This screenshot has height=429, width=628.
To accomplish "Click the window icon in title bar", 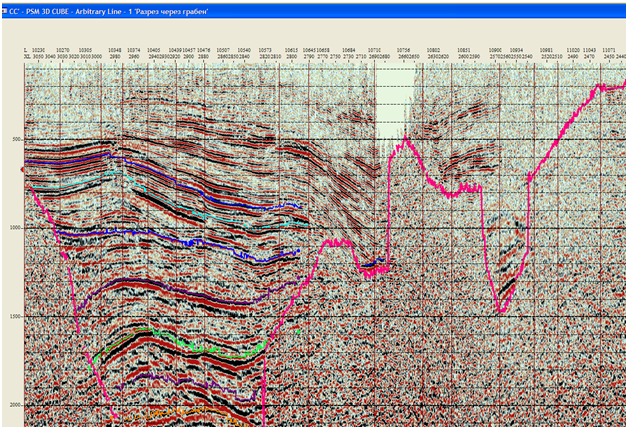I will (5, 12).
